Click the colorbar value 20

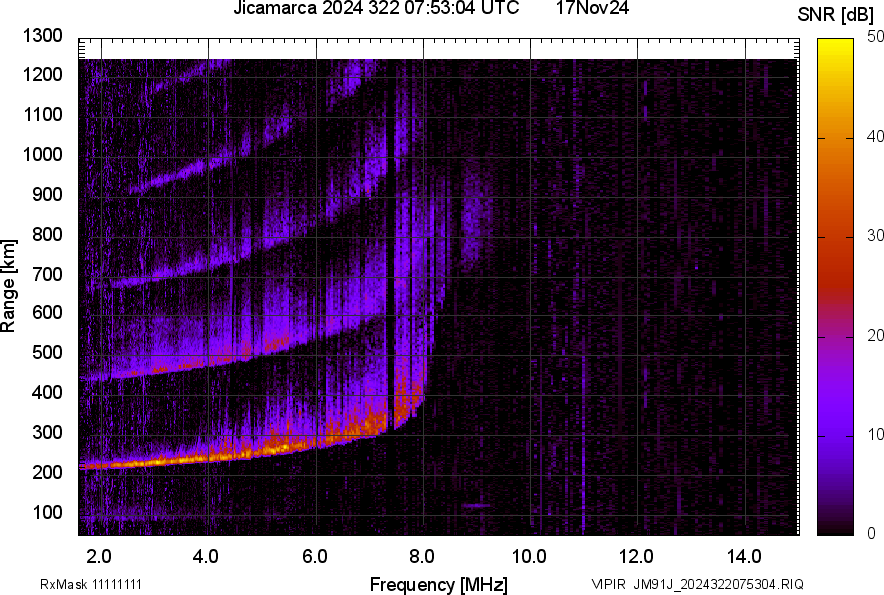point(876,336)
